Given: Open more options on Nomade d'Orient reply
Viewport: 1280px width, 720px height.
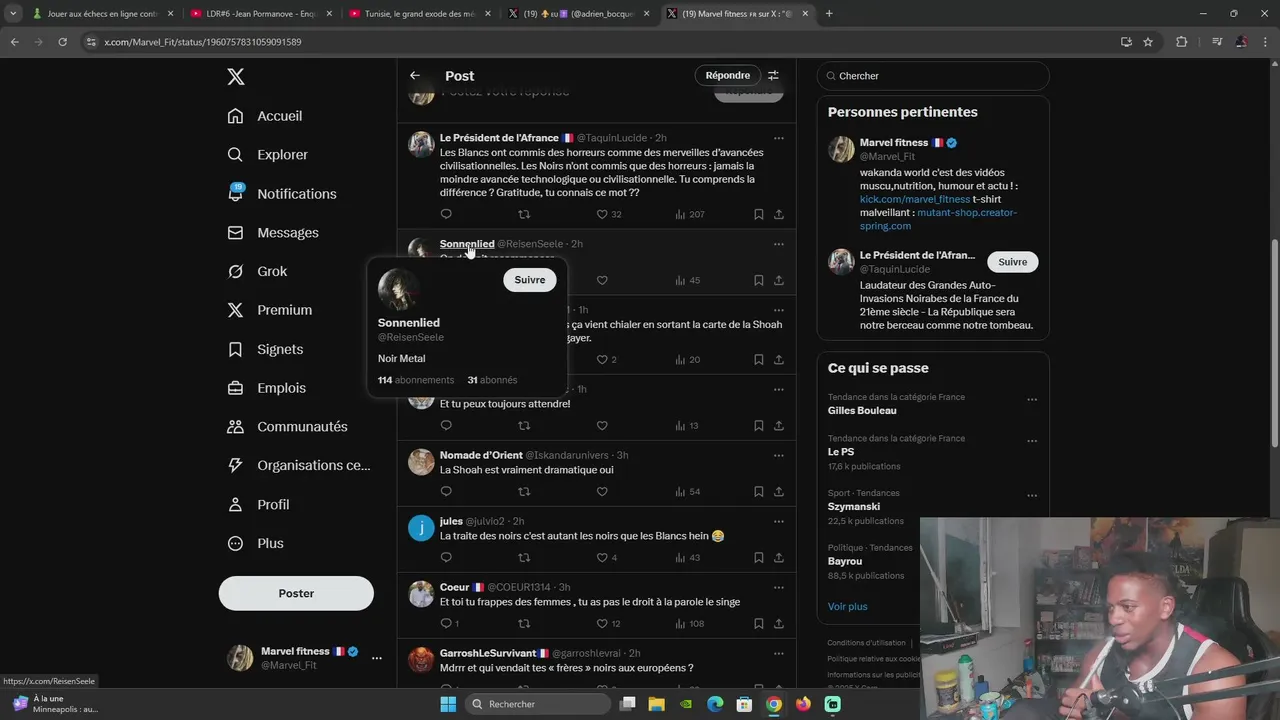Looking at the screenshot, I should pos(779,455).
